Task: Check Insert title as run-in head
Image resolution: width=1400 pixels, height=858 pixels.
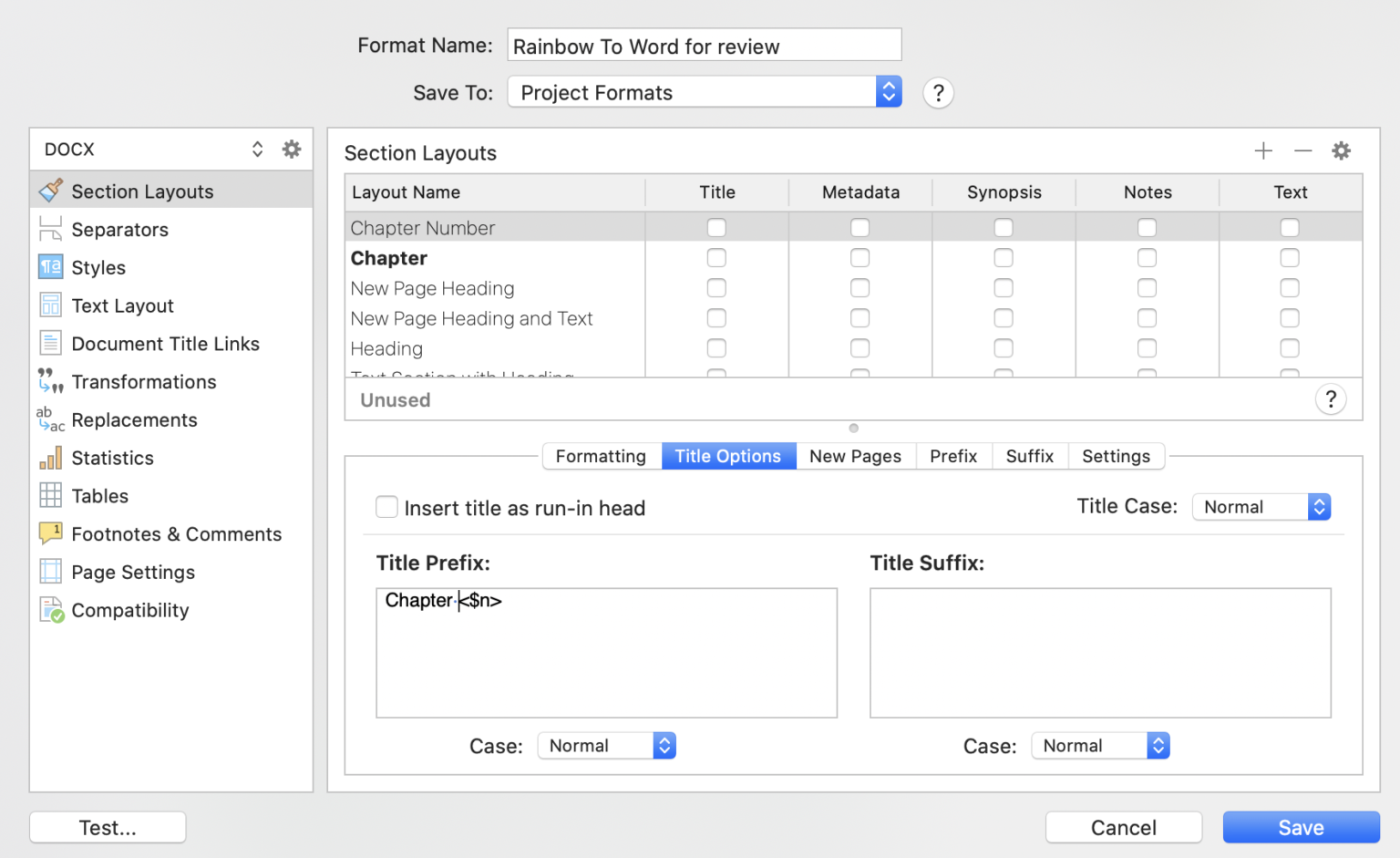Action: [386, 507]
